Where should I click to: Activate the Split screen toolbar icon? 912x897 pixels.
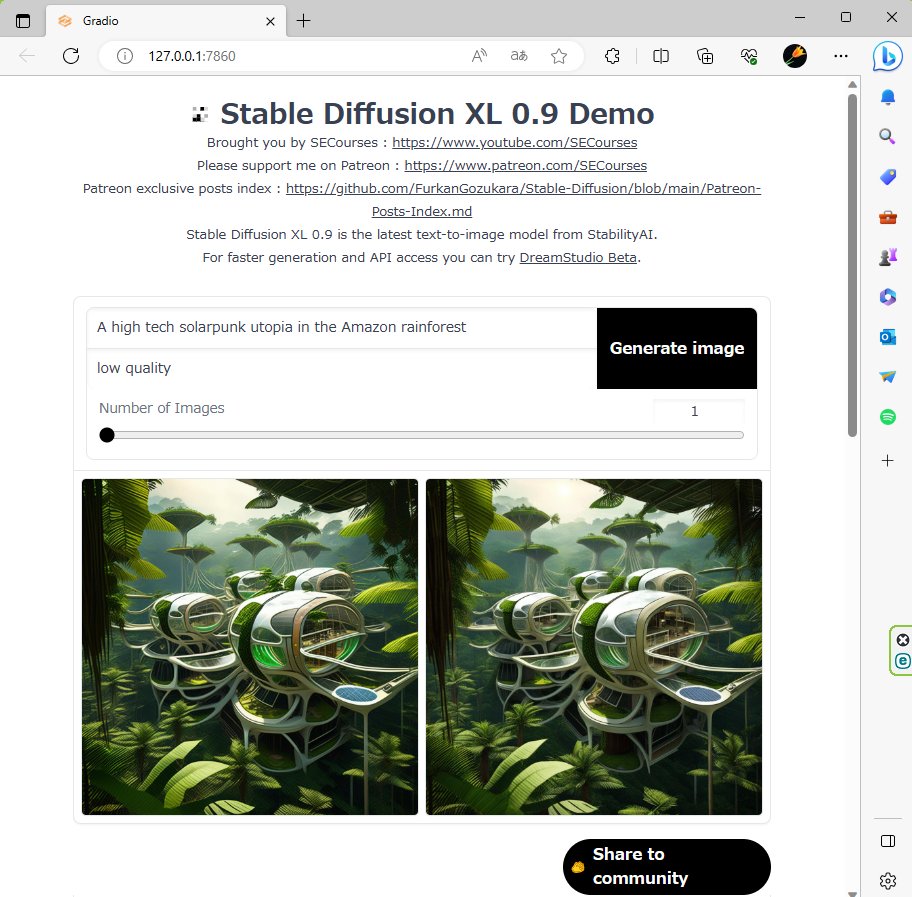[661, 56]
